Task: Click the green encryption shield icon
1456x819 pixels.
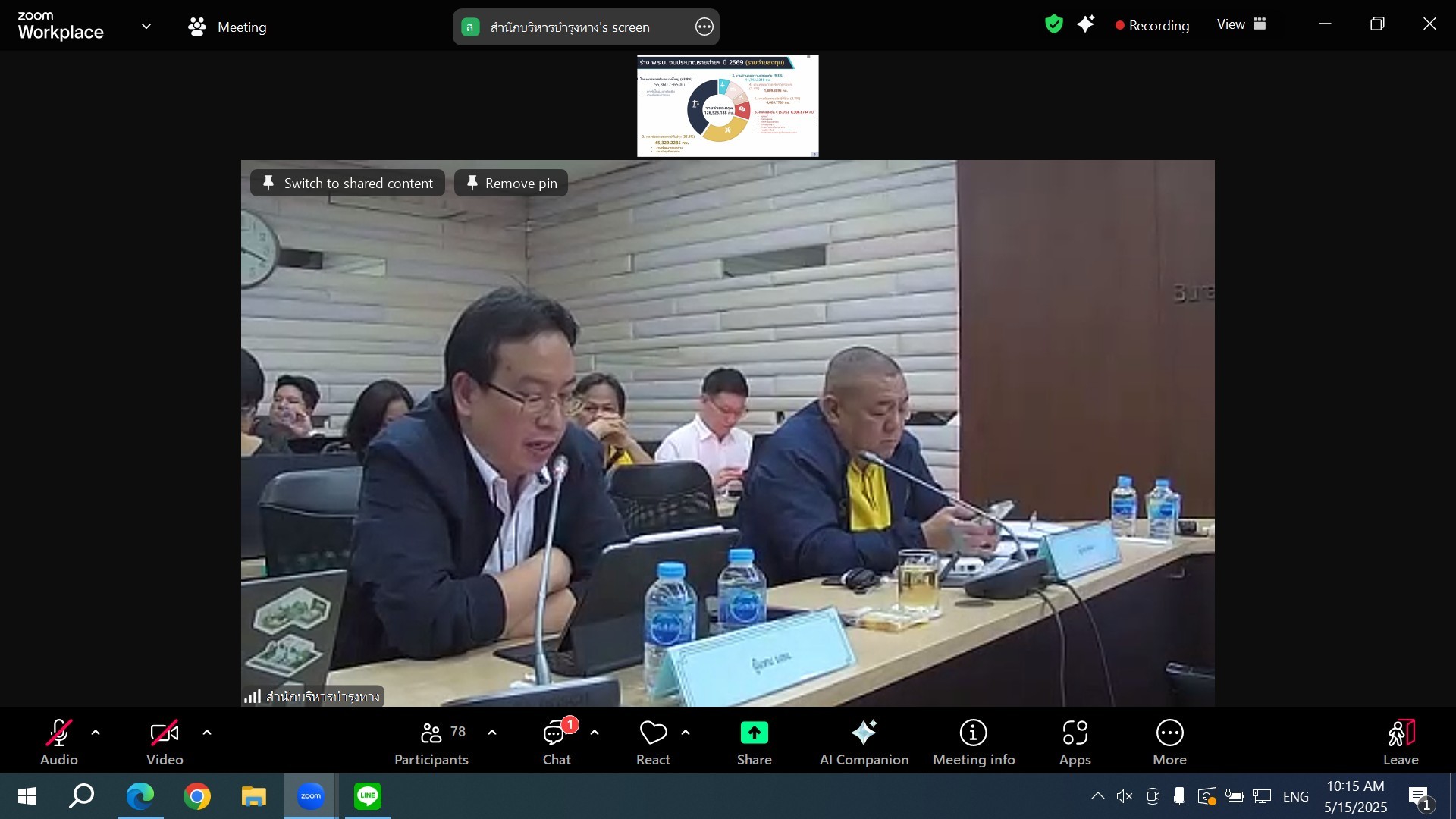Action: (x=1053, y=24)
